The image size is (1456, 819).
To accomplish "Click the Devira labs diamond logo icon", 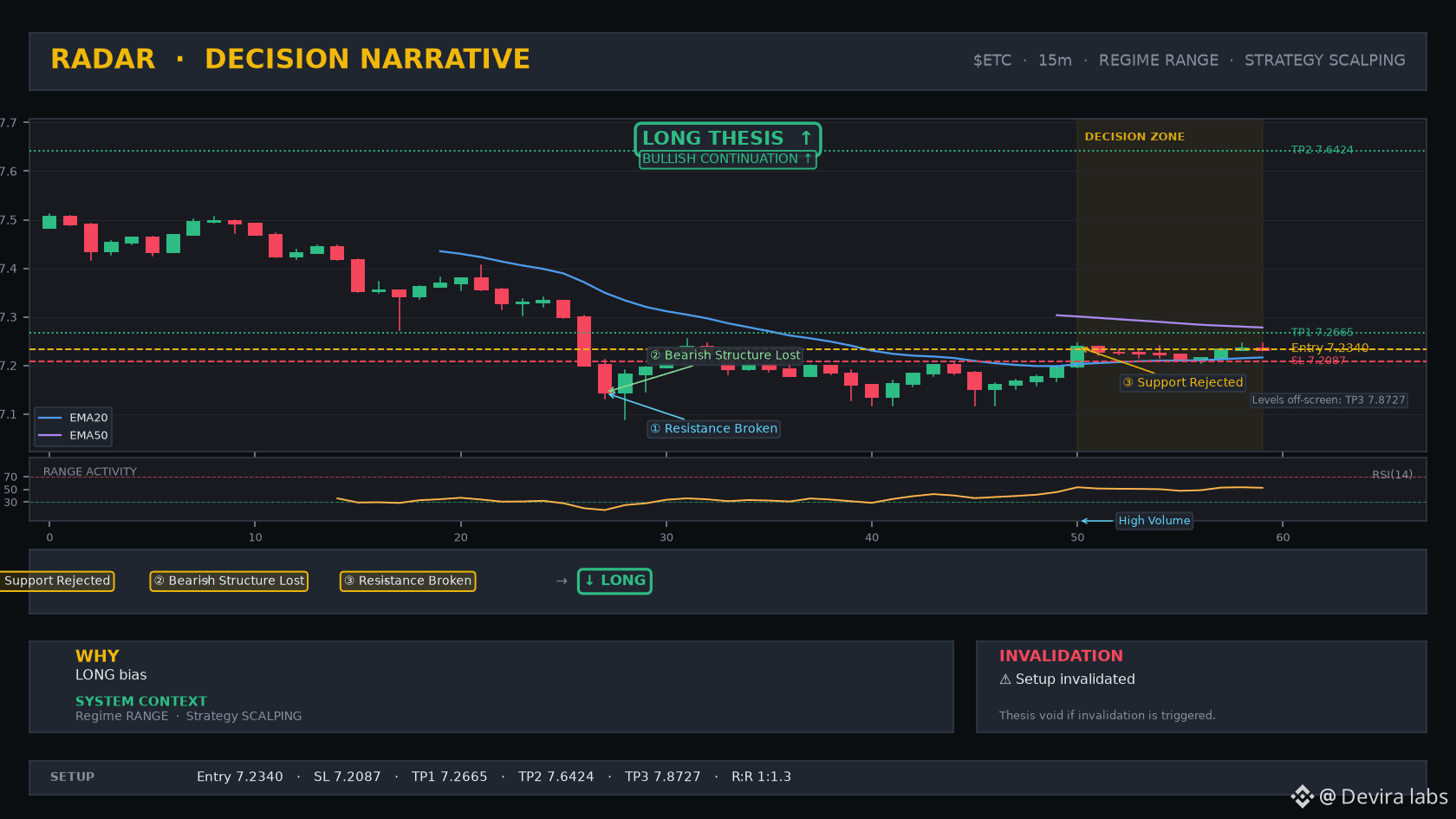I will pos(1302,796).
